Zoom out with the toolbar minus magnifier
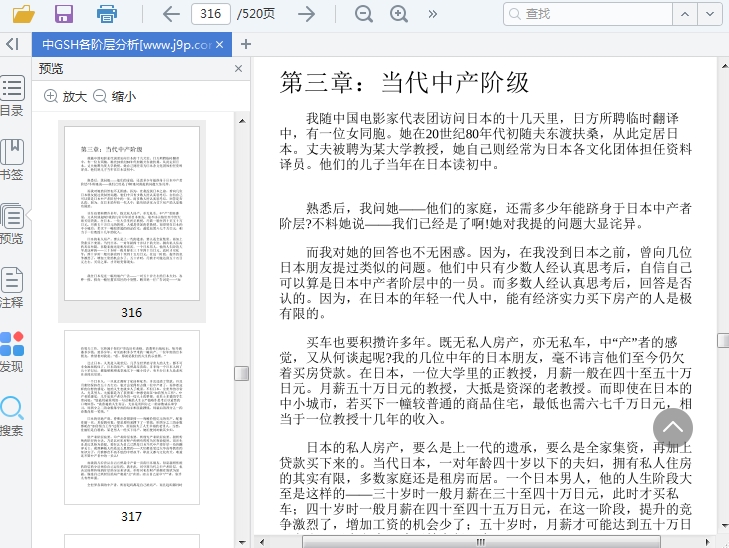 364,14
